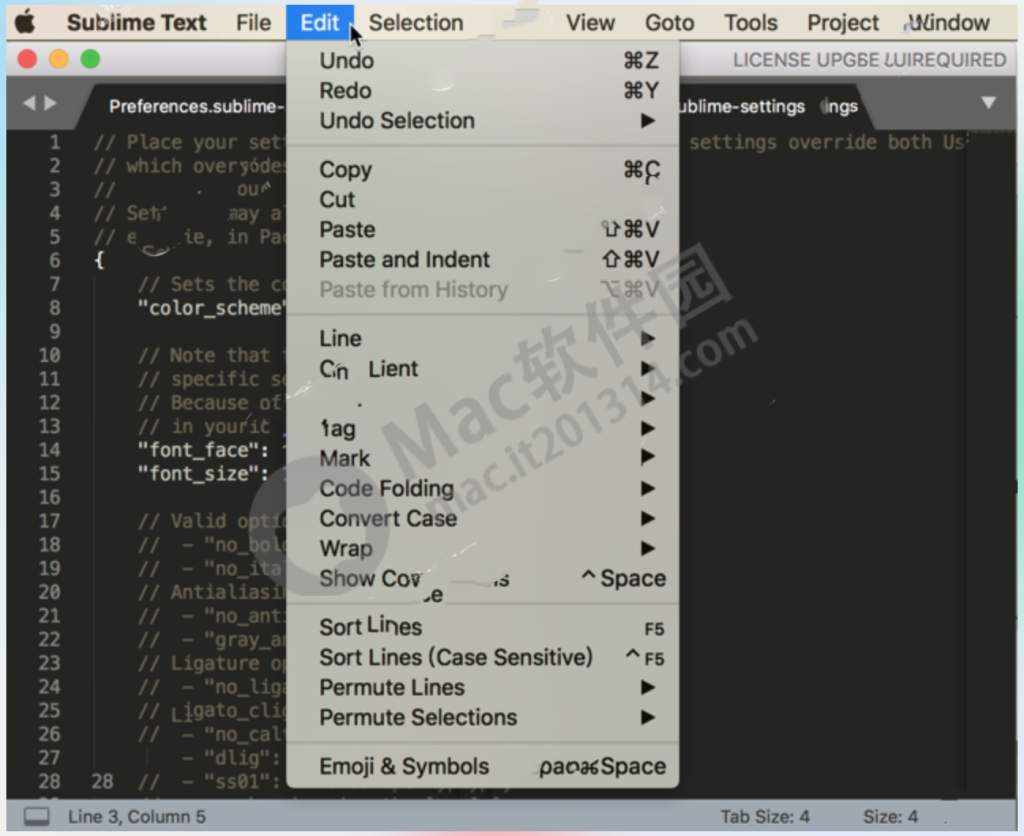Open the Goto menu

[x=669, y=22]
